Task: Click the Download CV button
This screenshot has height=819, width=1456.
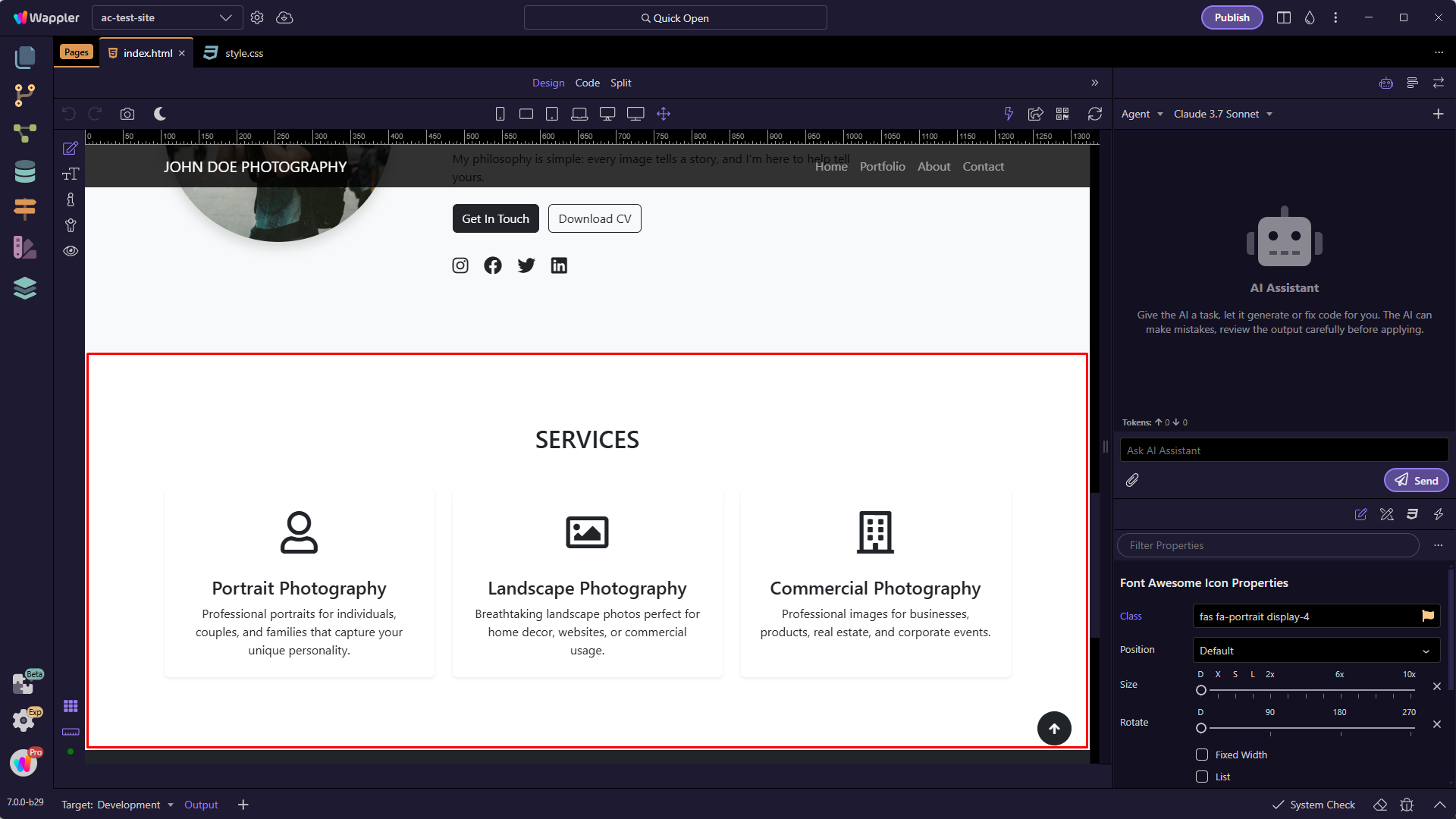Action: (595, 218)
